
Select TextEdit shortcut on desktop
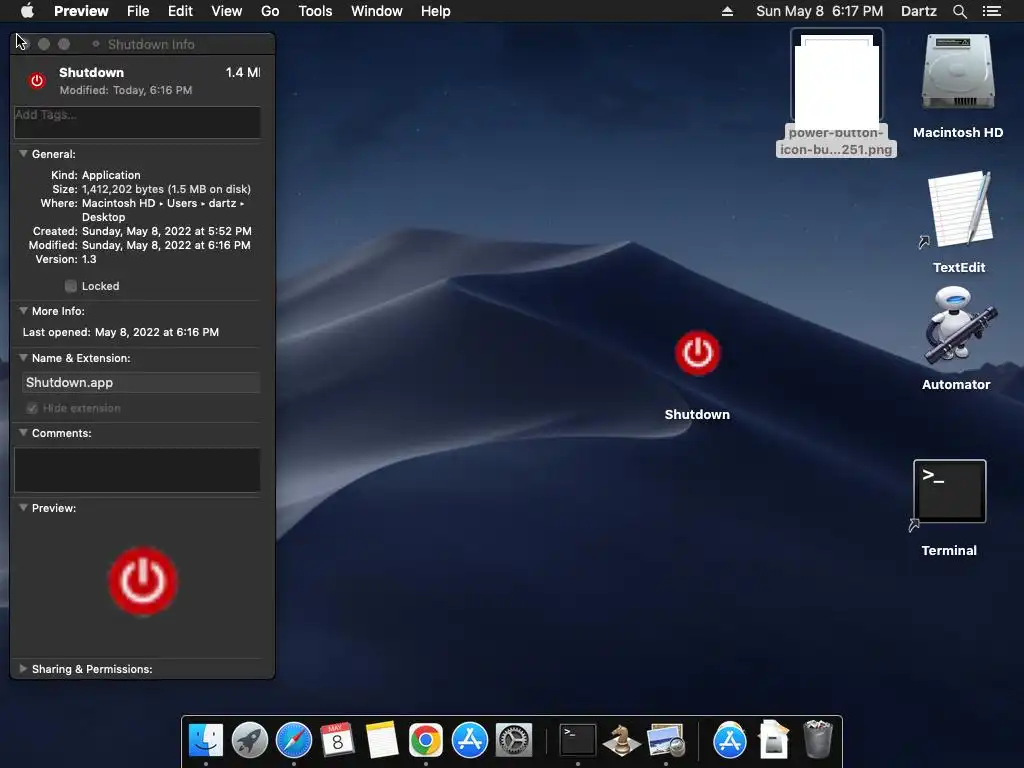[959, 210]
